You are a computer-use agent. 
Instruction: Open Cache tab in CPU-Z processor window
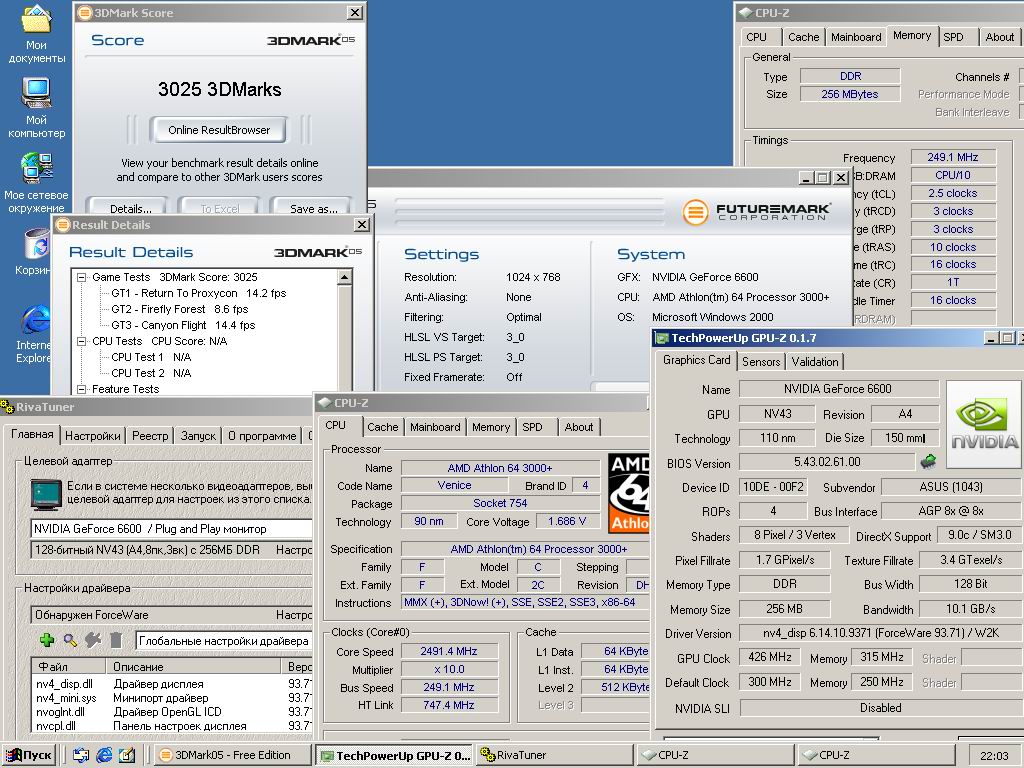[x=382, y=427]
